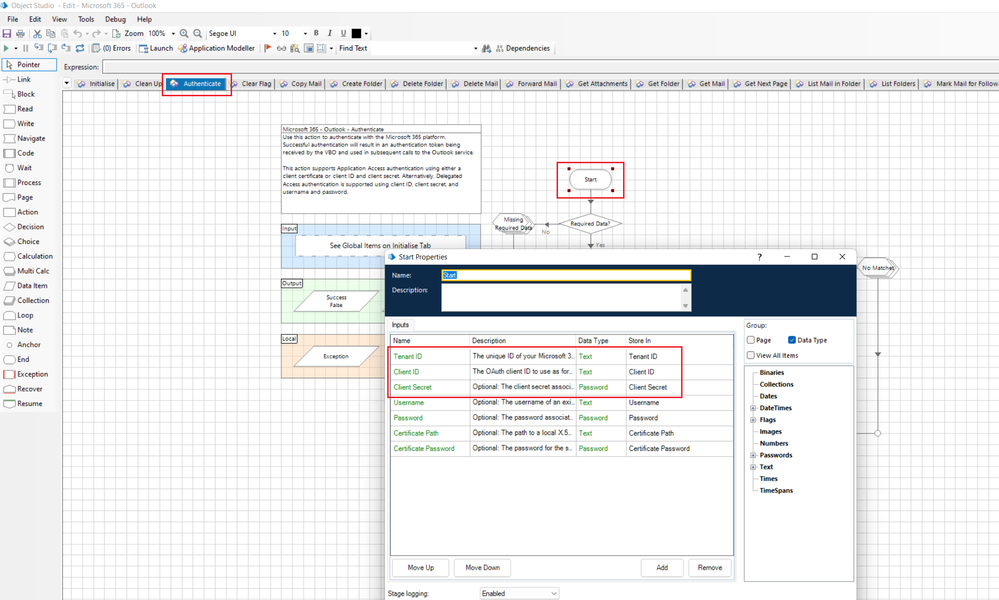Viewport: 999px width, 600px height.
Task: Click the Zoom in magnifier icon
Action: [184, 34]
